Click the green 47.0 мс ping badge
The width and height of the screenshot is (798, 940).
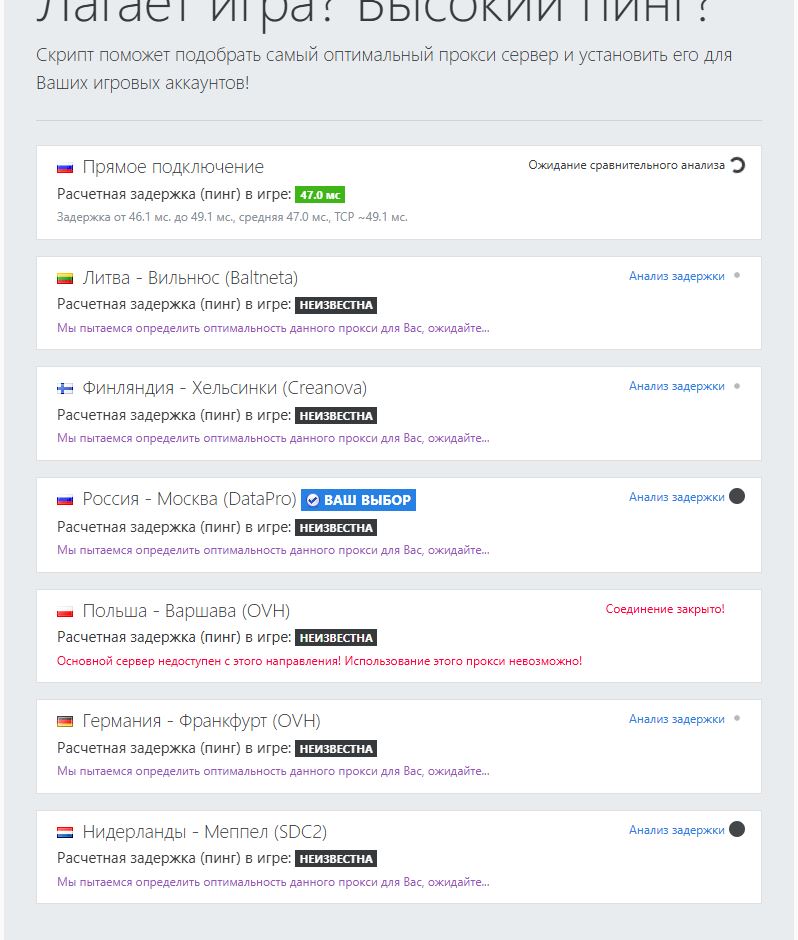coord(320,195)
